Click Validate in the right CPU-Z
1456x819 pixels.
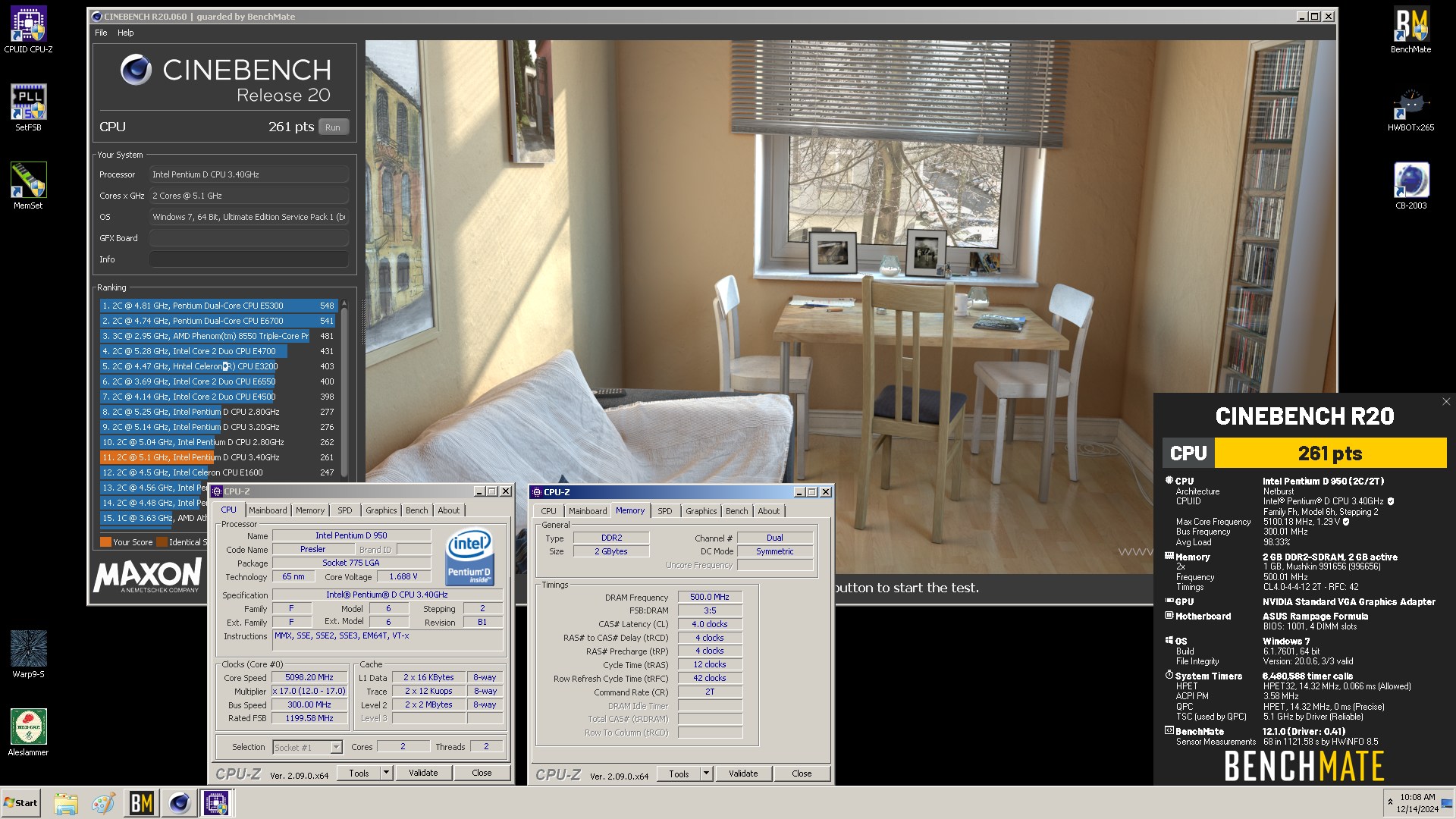click(x=743, y=773)
